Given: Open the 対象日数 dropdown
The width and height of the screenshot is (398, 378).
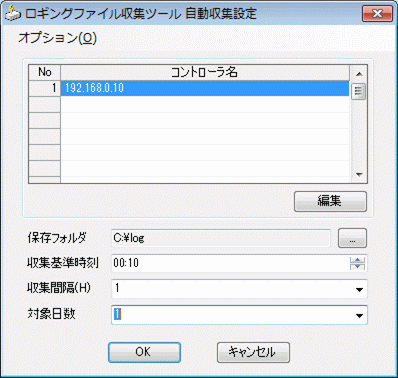Looking at the screenshot, I should coord(359,315).
